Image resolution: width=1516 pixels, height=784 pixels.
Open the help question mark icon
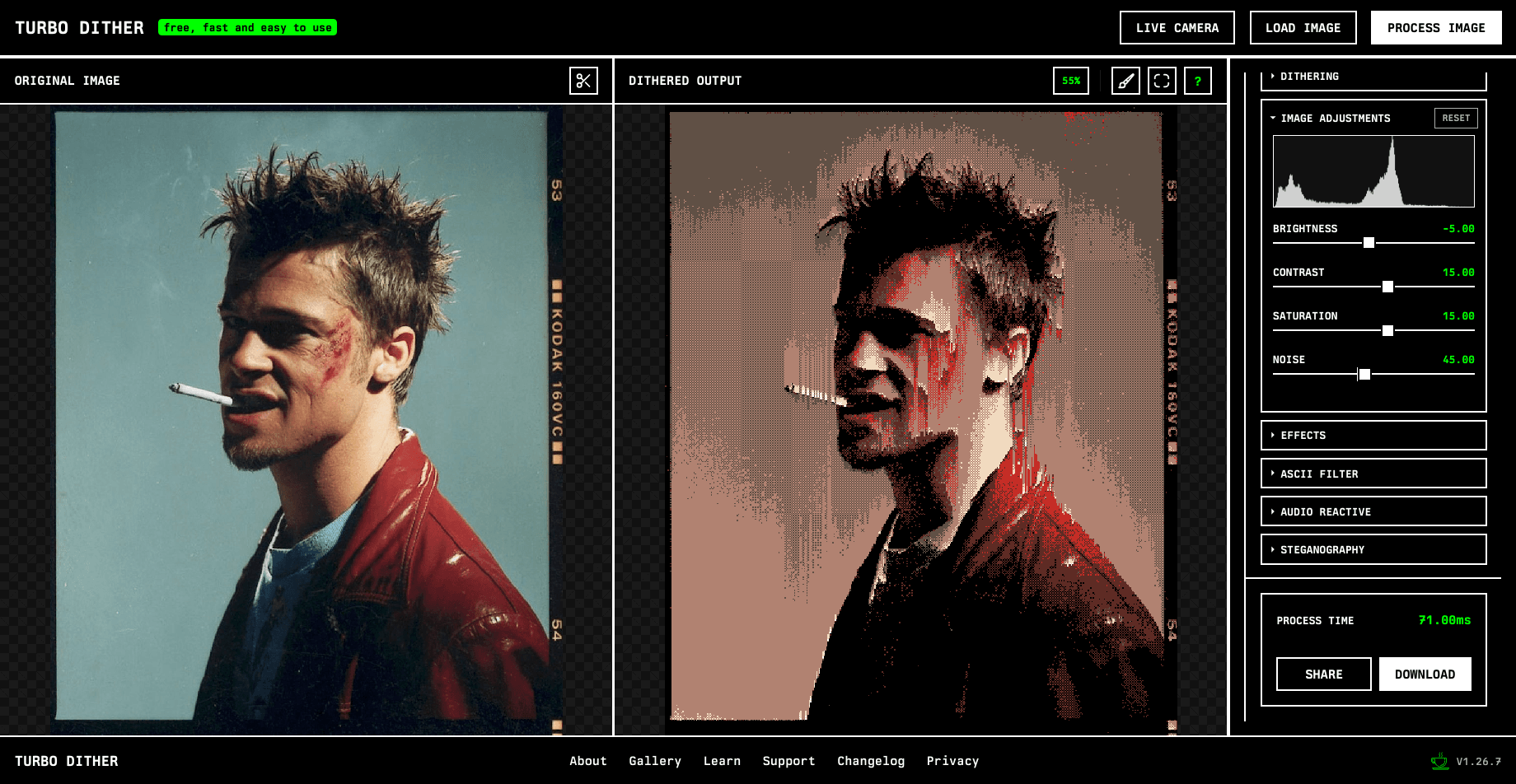click(1198, 81)
